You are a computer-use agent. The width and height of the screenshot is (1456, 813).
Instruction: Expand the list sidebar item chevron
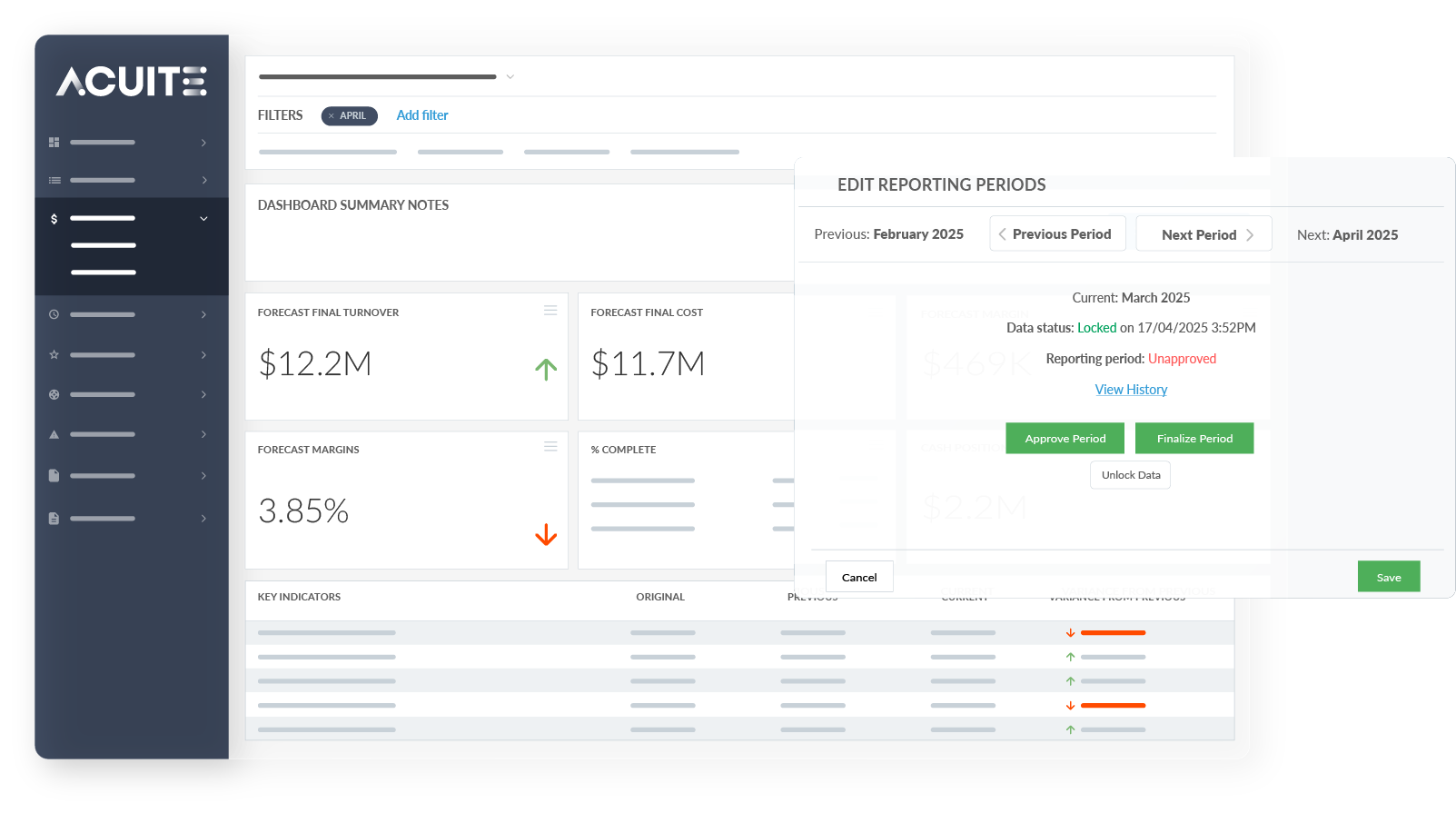pyautogui.click(x=203, y=181)
